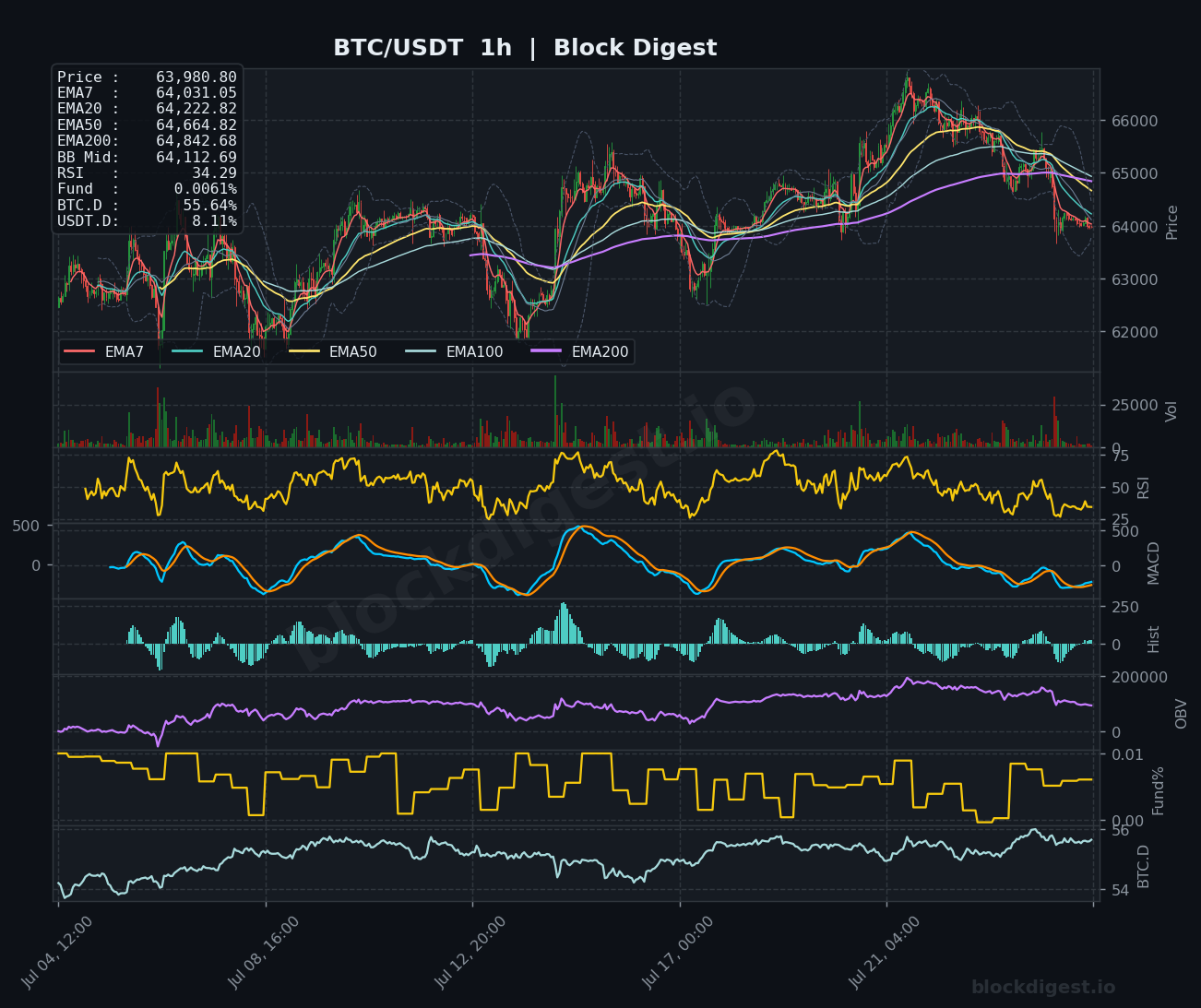Screen dimensions: 1201x1008
Task: Click the OBV axis title
Action: pos(1182,713)
